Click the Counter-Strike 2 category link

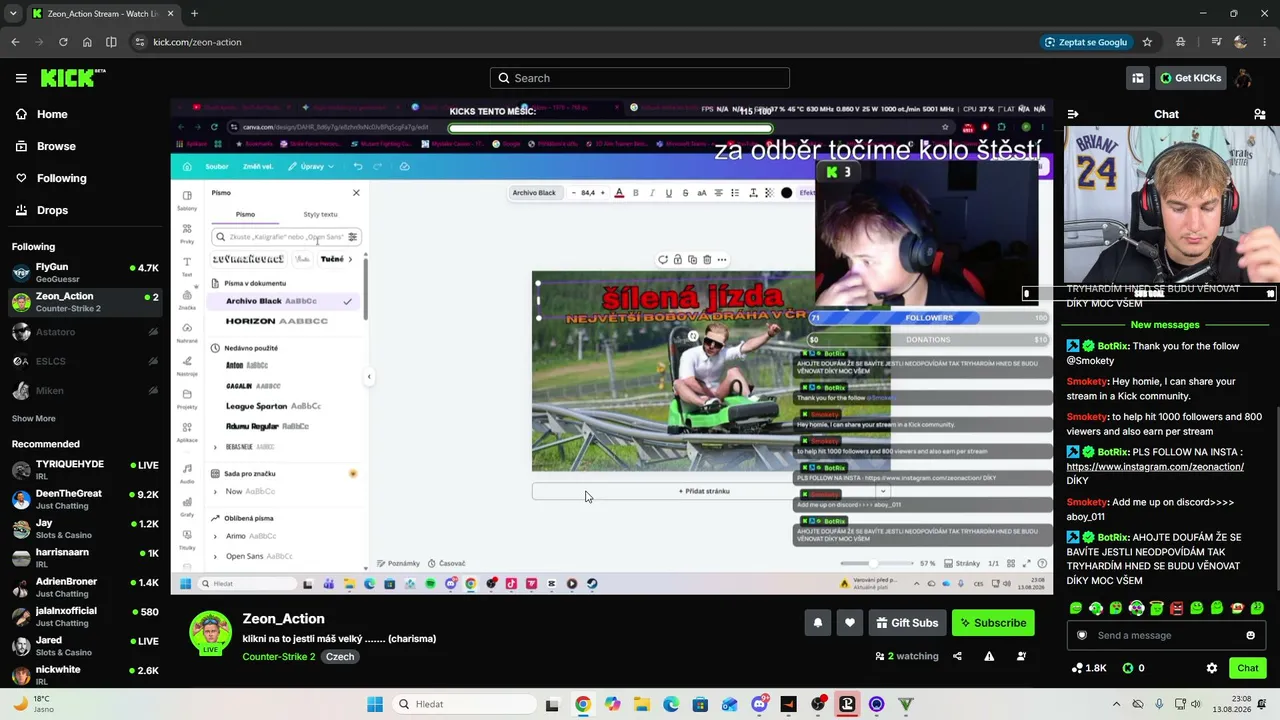click(279, 657)
